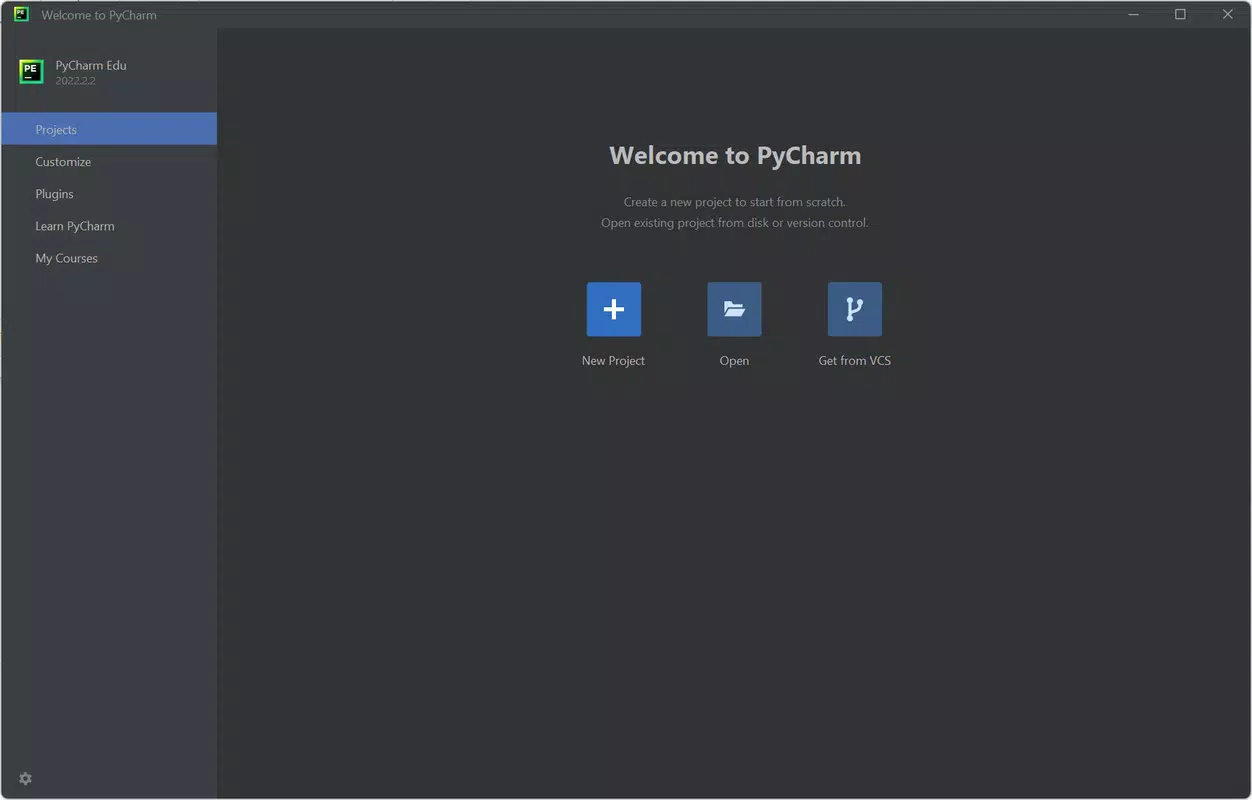Switch to the Customize tab
The height and width of the screenshot is (800, 1252).
pos(109,161)
